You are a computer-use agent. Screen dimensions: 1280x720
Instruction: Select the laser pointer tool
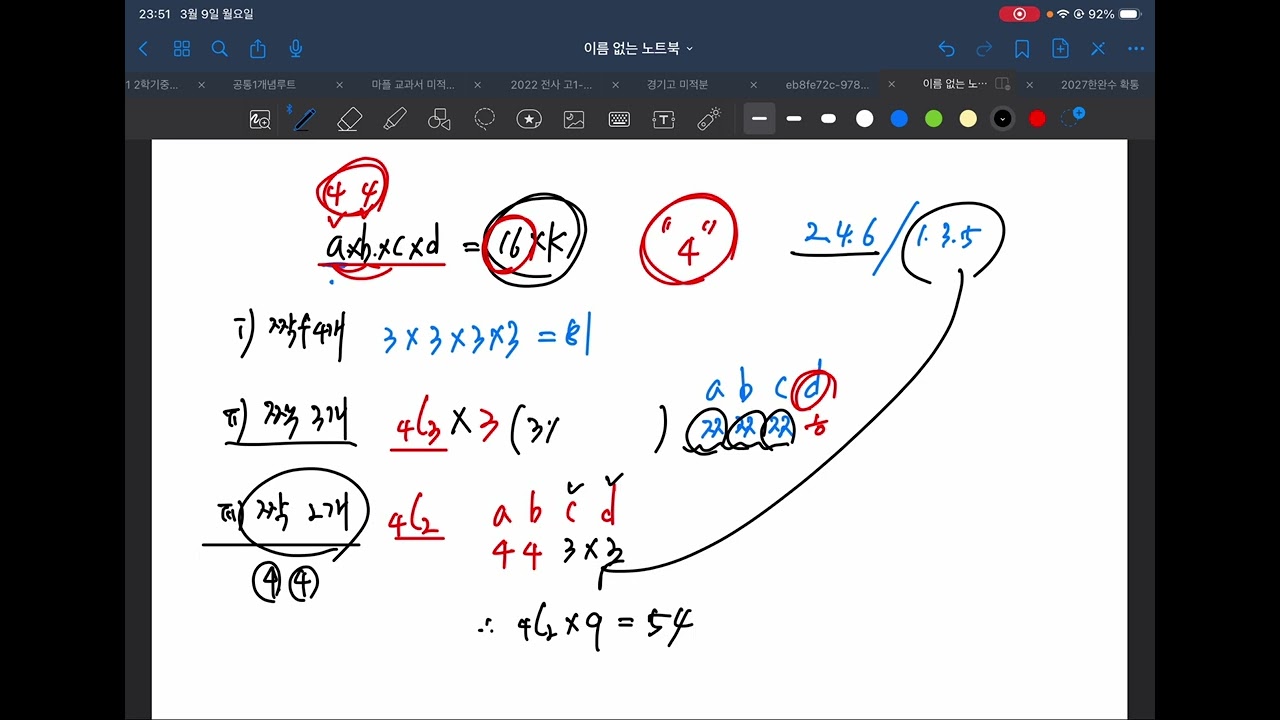(x=709, y=119)
